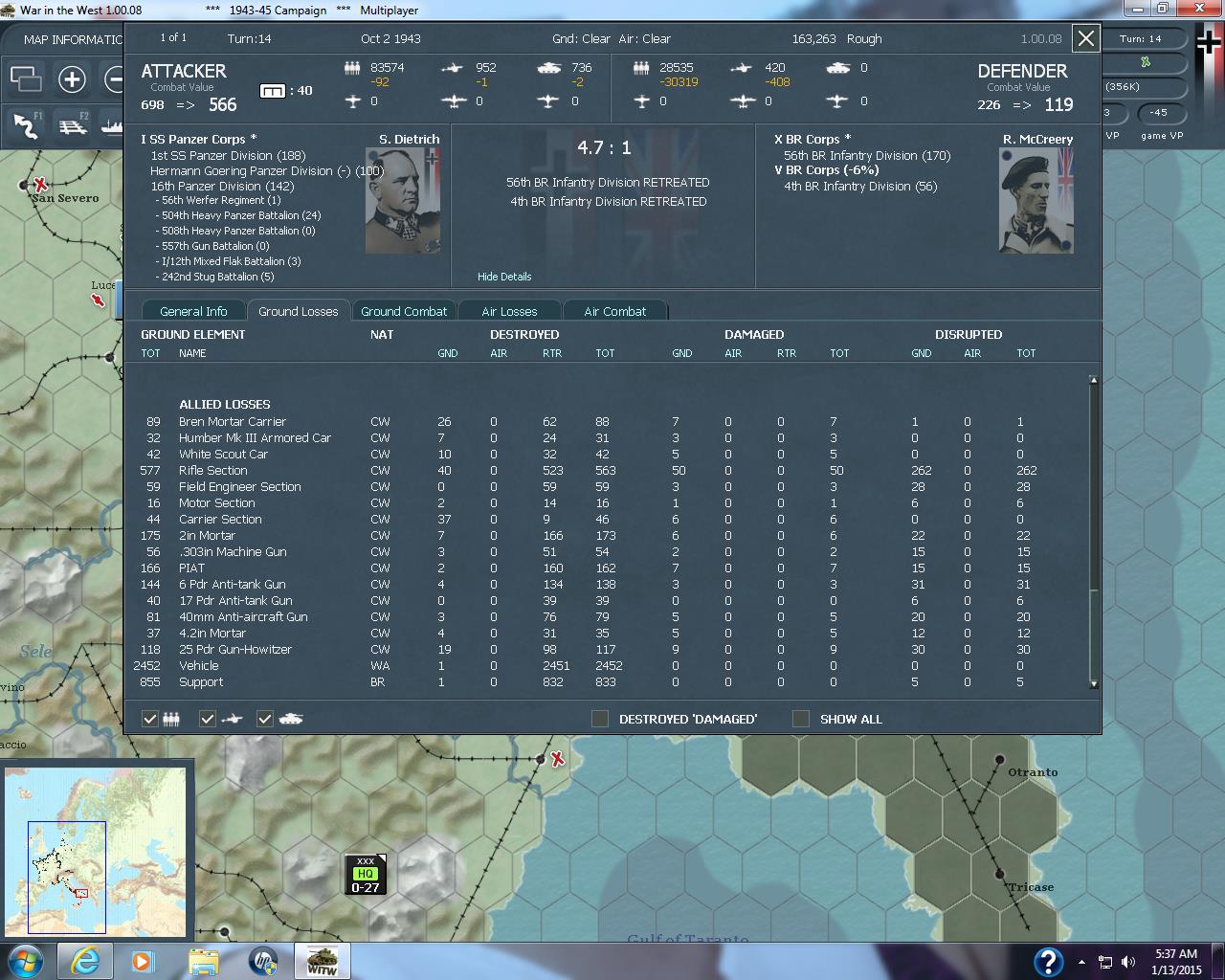Click the Rifle Section row name
1225x980 pixels.
[212, 470]
